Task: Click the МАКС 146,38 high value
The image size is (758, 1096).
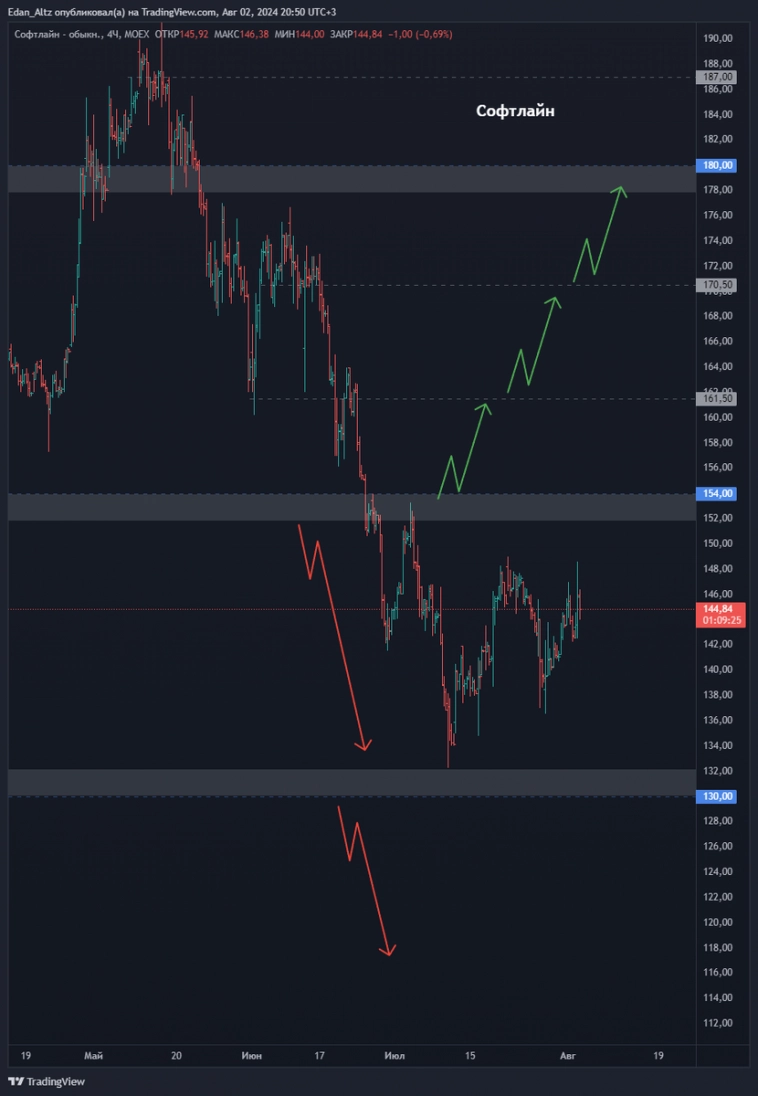Action: 240,34
